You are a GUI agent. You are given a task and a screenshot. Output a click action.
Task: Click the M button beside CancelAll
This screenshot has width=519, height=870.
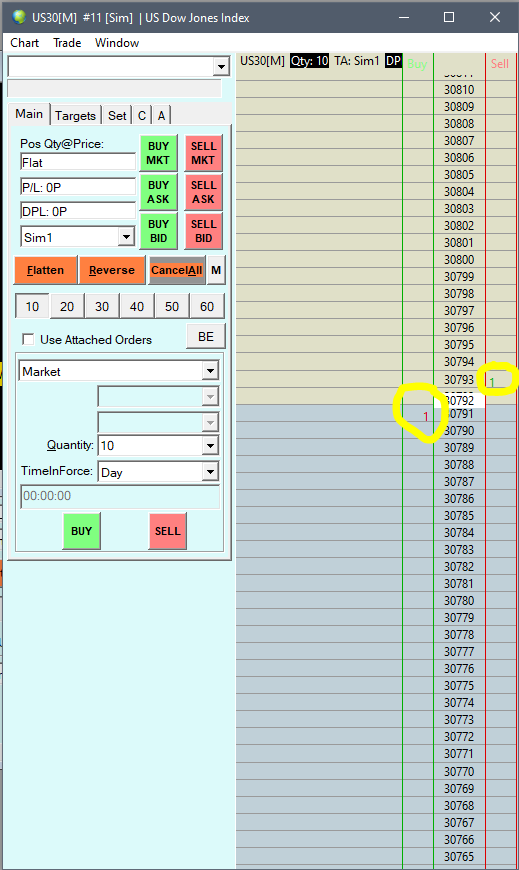click(x=216, y=270)
